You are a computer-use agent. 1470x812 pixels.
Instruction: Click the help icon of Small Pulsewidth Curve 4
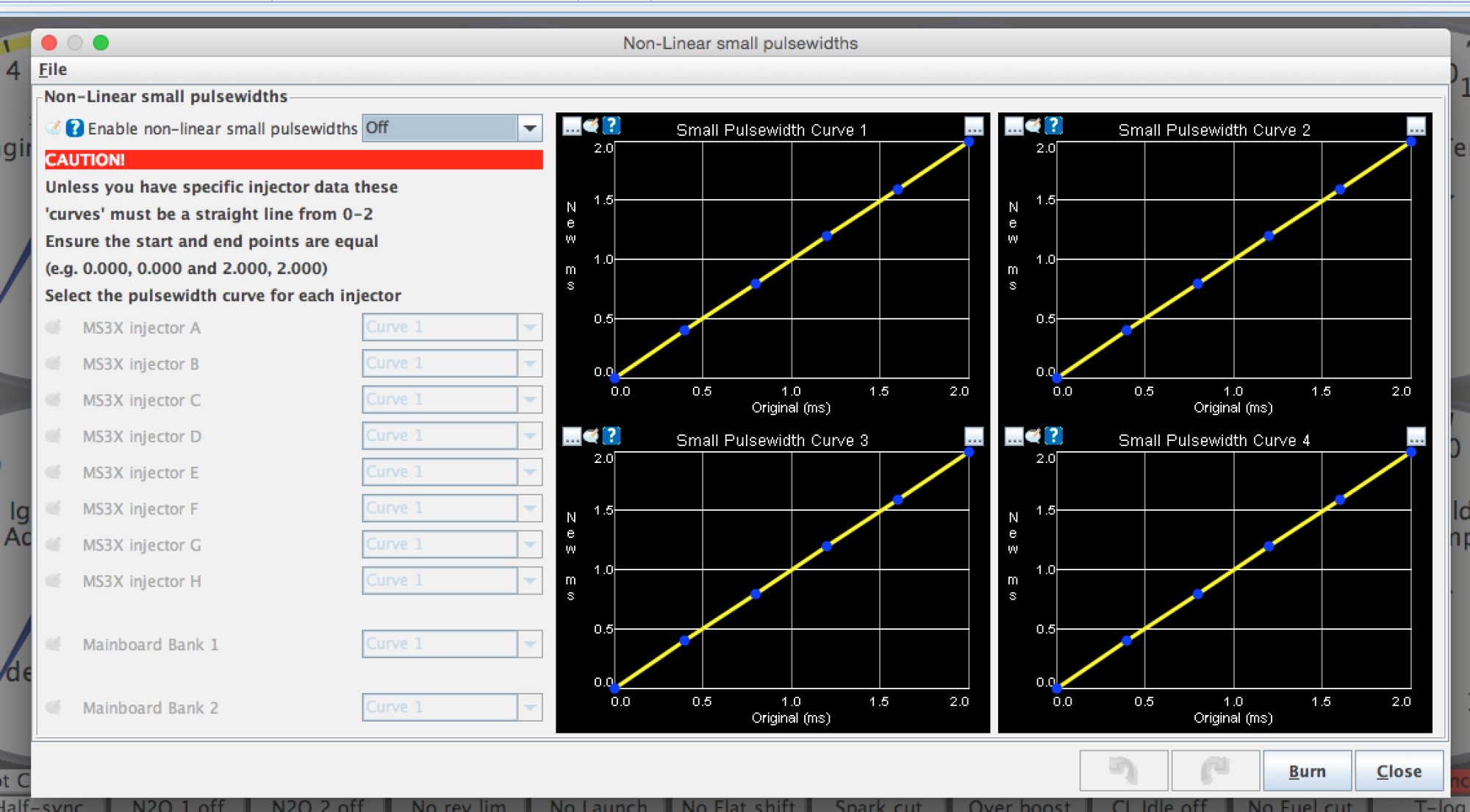click(1054, 436)
